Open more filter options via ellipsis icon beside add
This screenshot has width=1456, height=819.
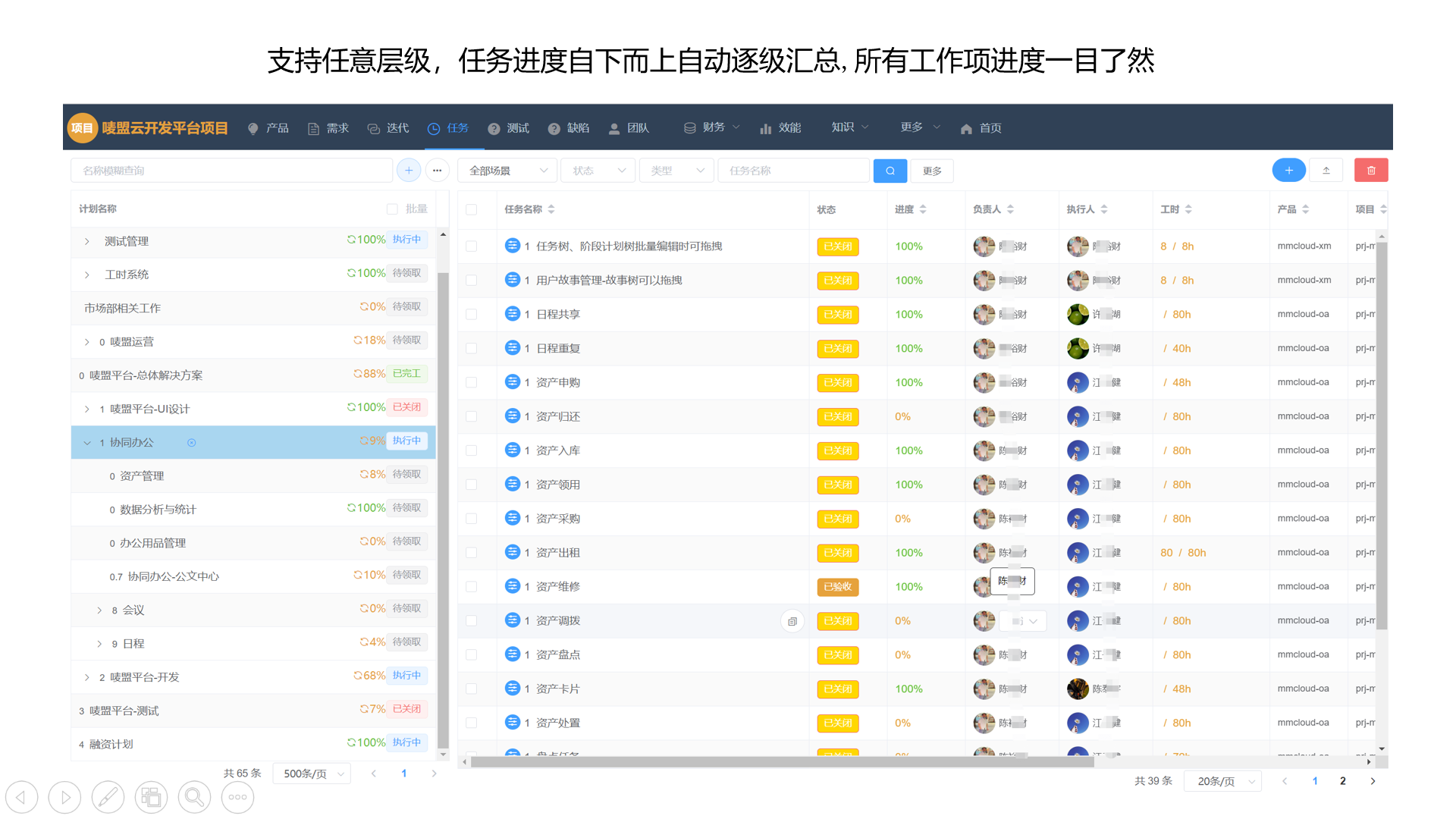pyautogui.click(x=438, y=171)
